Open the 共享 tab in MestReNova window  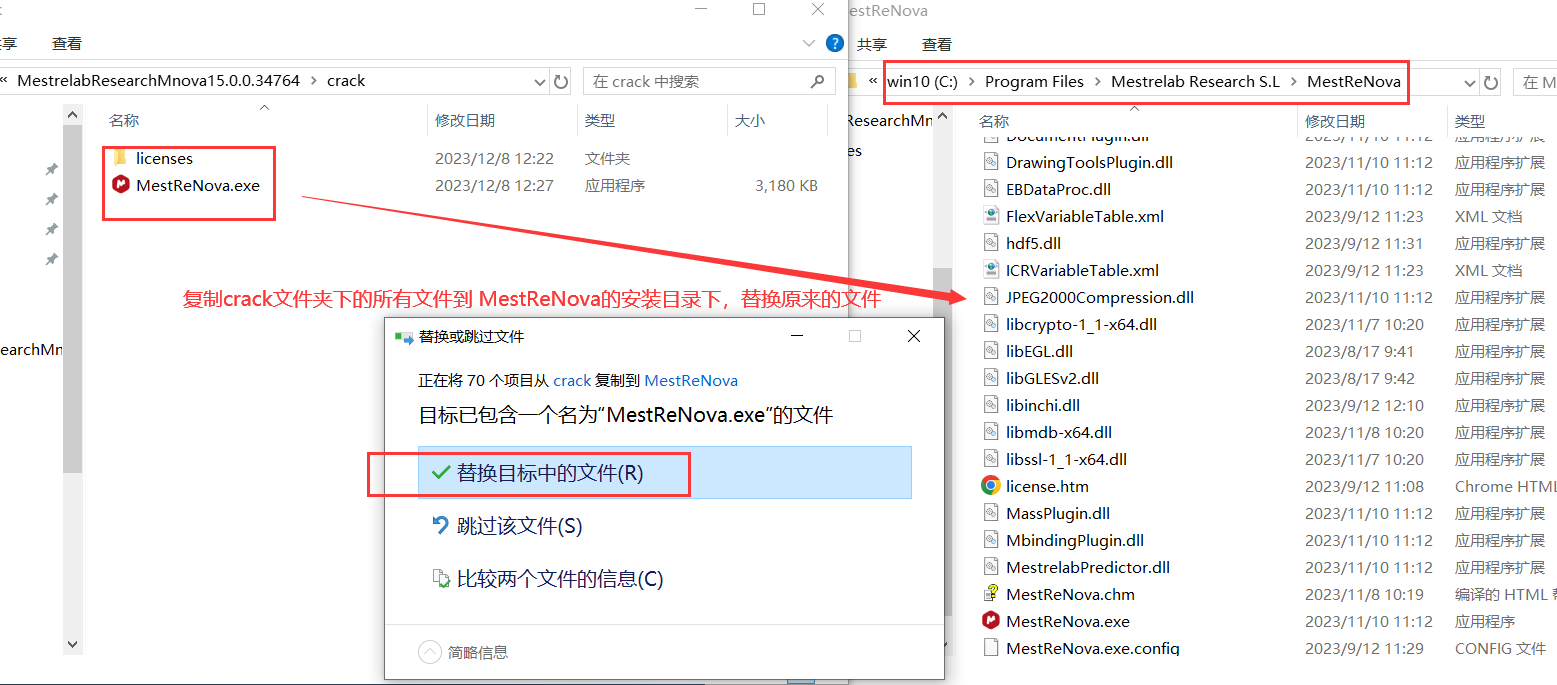(x=872, y=45)
